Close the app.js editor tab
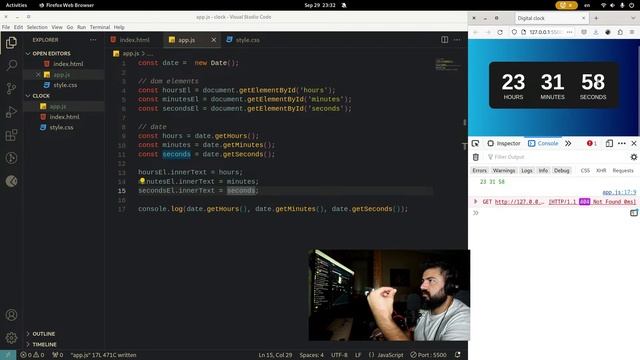Screen dimensions: 640x360 tap(213, 40)
